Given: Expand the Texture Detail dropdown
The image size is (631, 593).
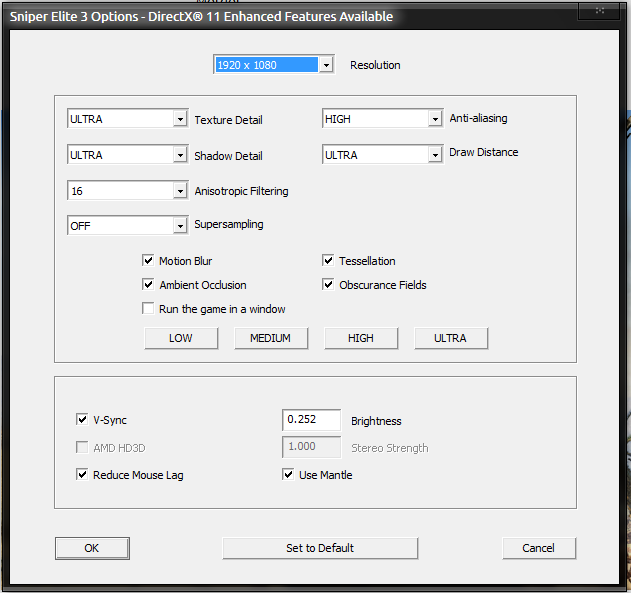Looking at the screenshot, I should pyautogui.click(x=128, y=119).
